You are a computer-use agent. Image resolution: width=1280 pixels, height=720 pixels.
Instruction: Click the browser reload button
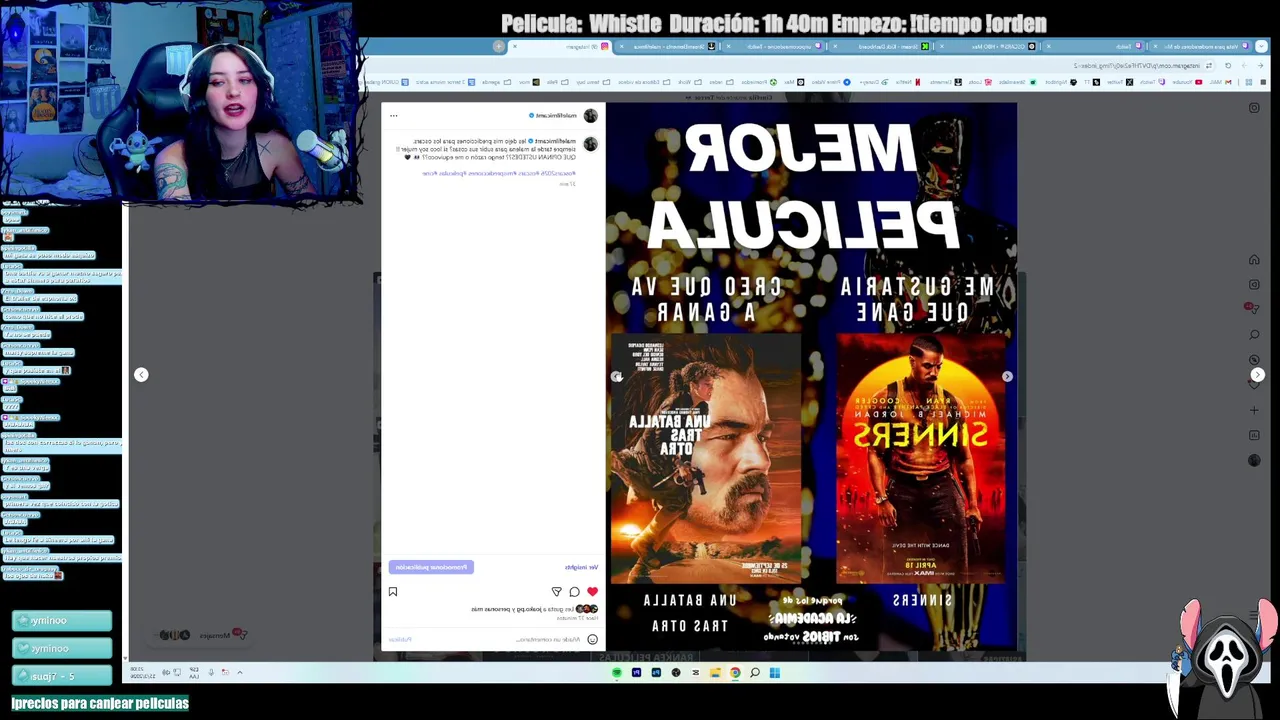click(x=1228, y=66)
